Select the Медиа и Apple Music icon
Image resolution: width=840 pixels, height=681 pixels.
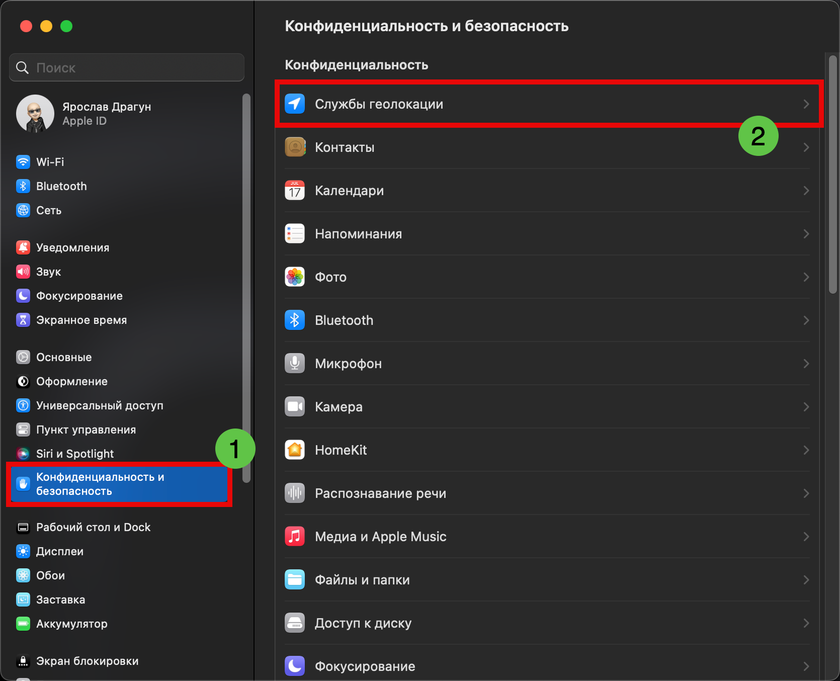(x=295, y=536)
